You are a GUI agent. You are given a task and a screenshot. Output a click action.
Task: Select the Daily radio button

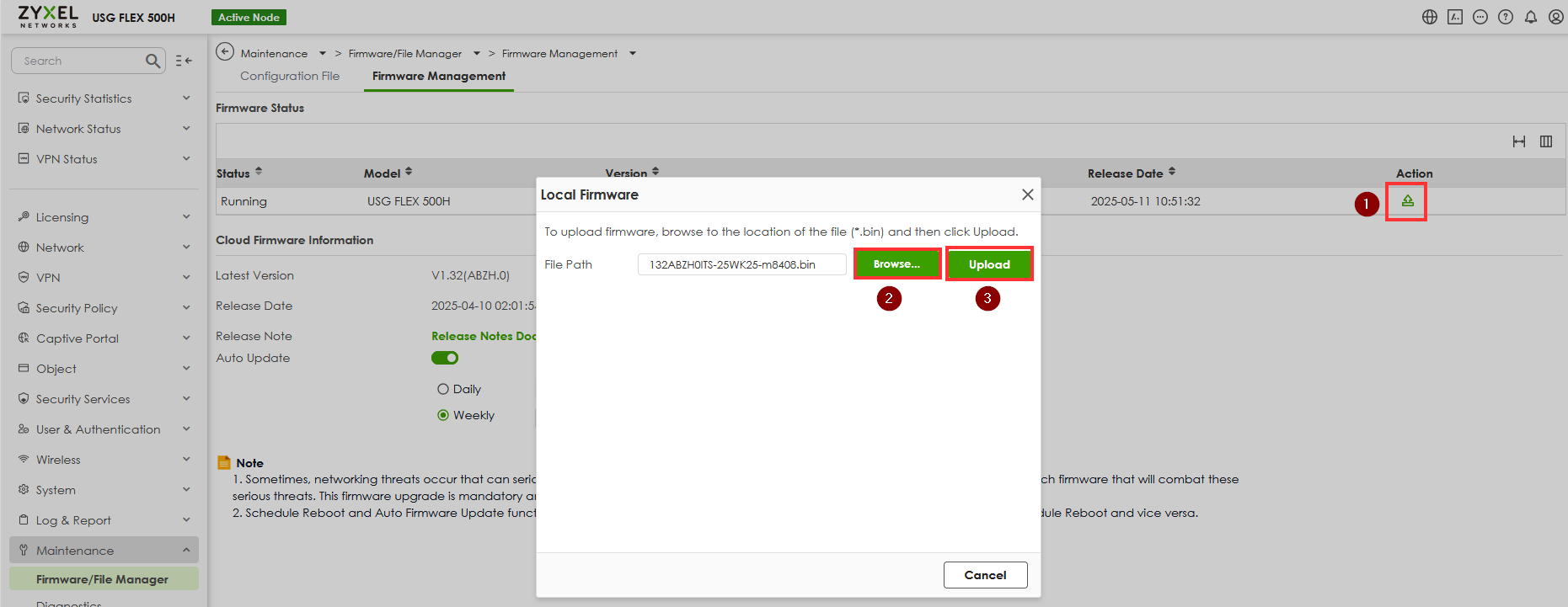tap(443, 389)
